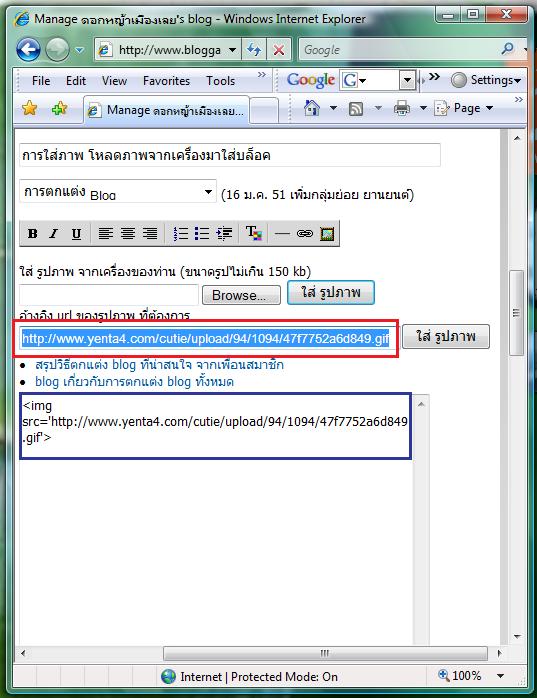Insert a numbered list
Screen dimensions: 537x698
tap(180, 233)
